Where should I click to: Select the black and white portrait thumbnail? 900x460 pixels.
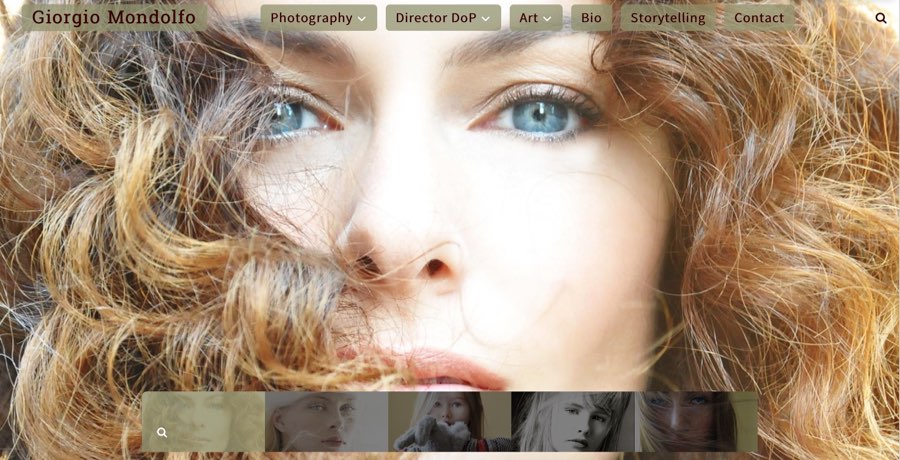573,422
